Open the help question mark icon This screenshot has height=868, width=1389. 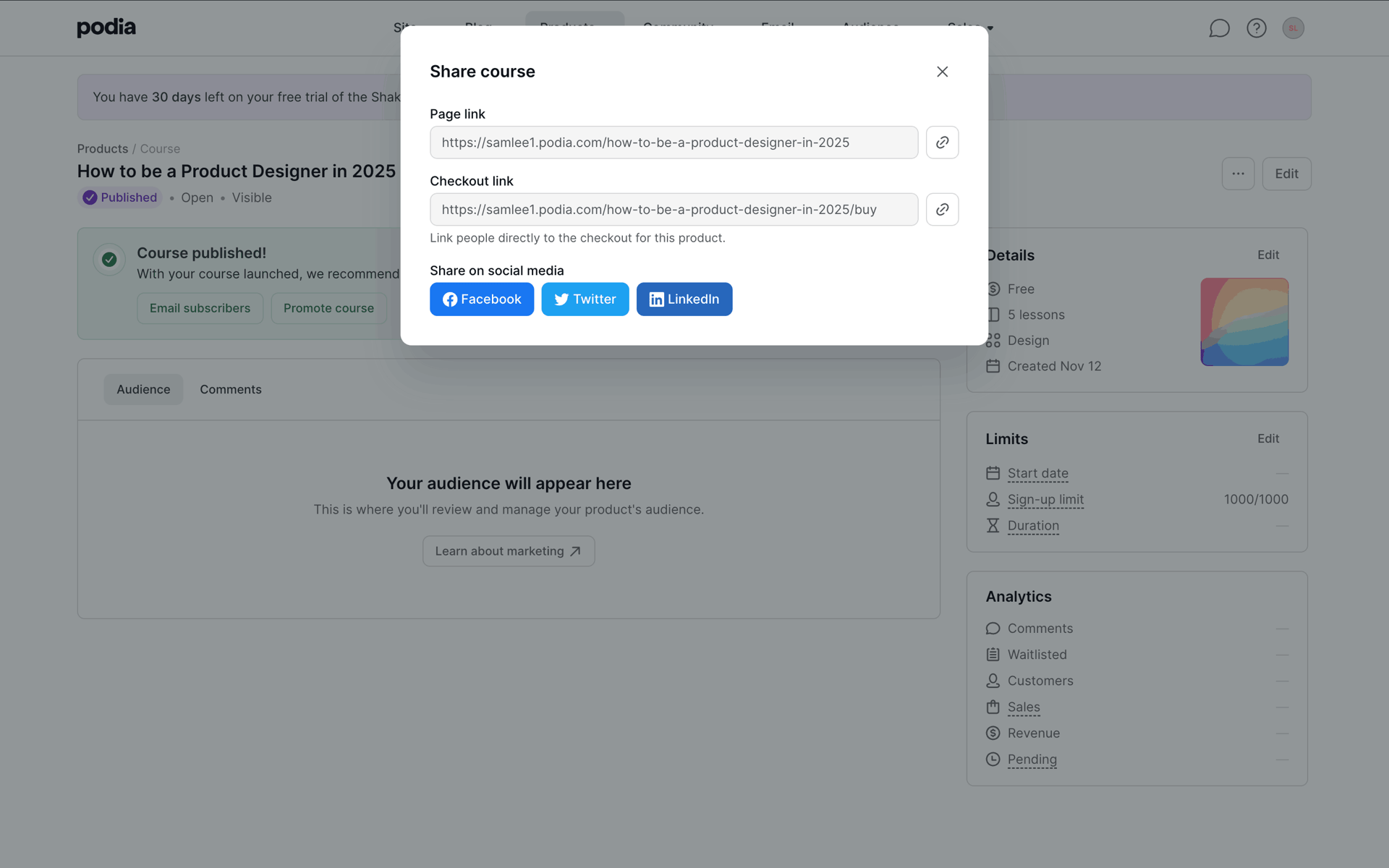point(1257,28)
